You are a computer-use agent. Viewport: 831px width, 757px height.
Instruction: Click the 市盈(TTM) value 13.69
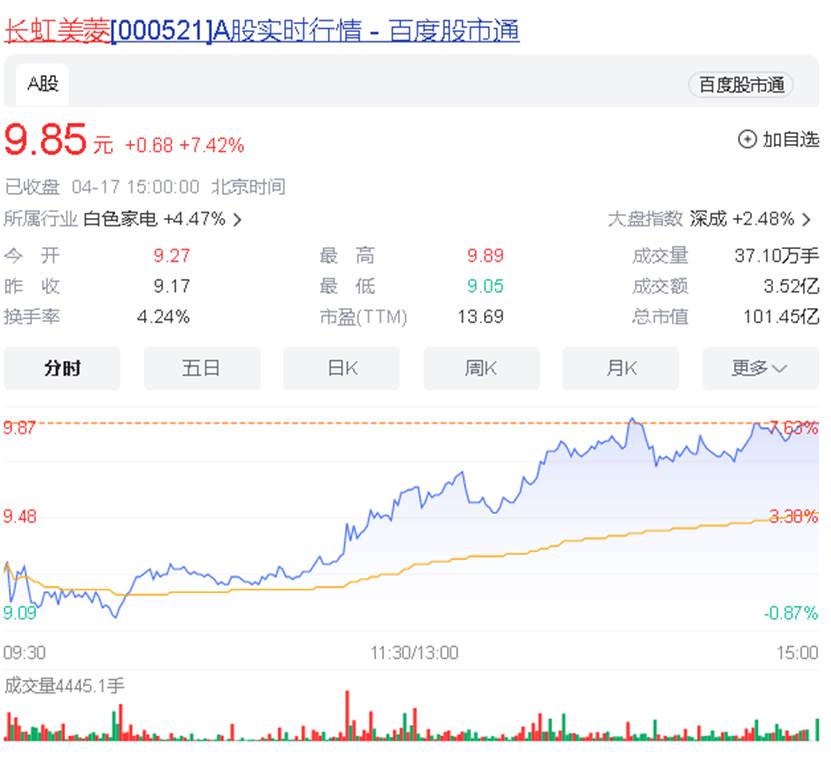click(x=481, y=317)
